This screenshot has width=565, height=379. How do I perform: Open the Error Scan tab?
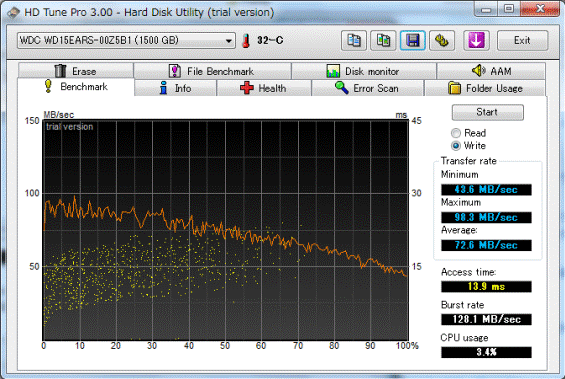pos(368,88)
